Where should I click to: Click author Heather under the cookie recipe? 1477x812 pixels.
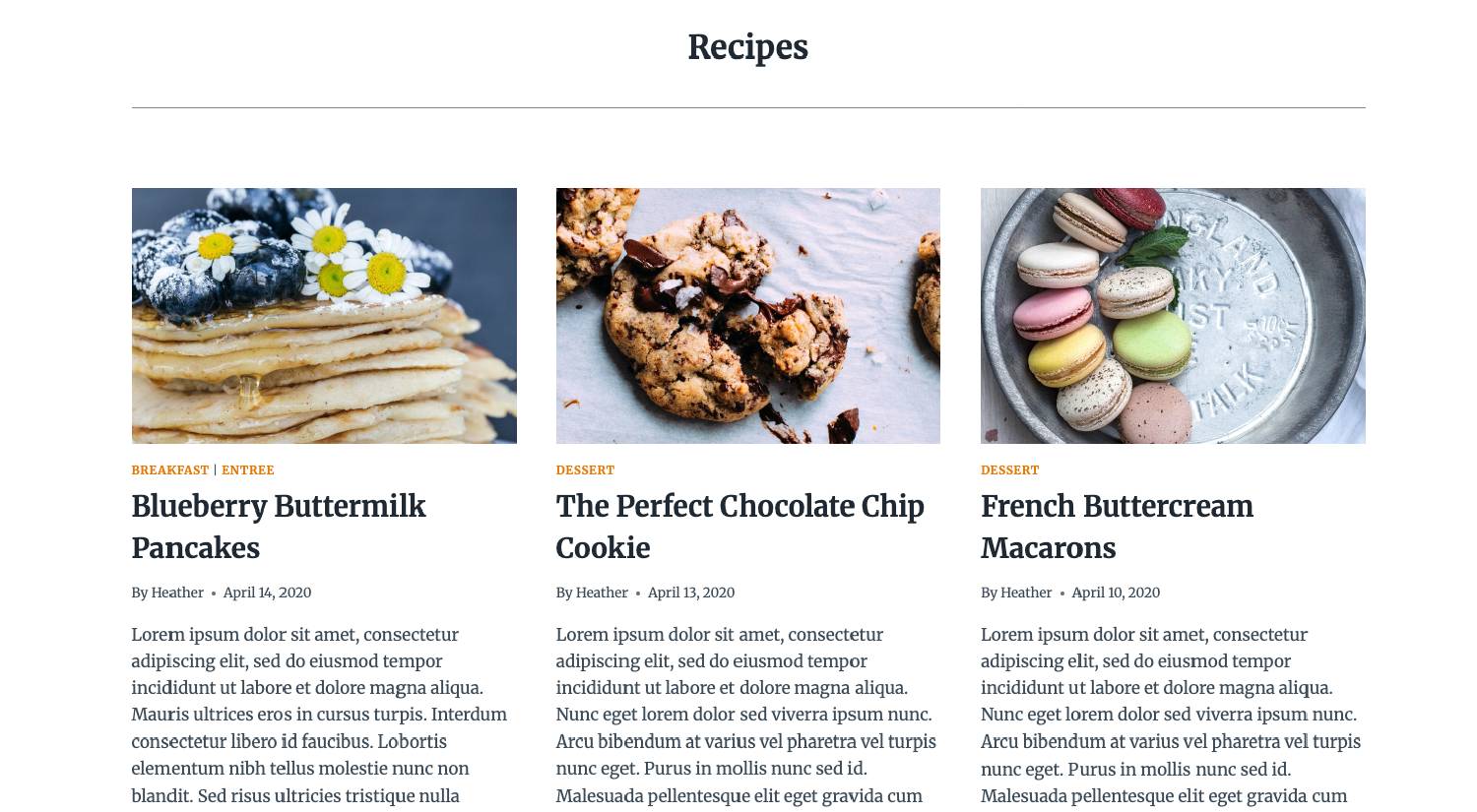[x=602, y=593]
